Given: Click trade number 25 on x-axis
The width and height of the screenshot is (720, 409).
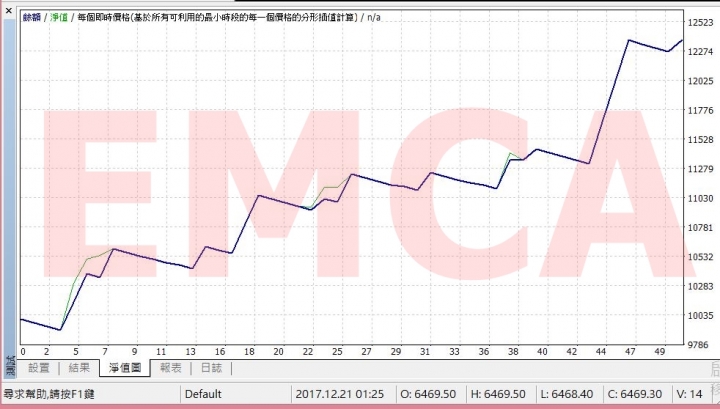Looking at the screenshot, I should coord(337,352).
